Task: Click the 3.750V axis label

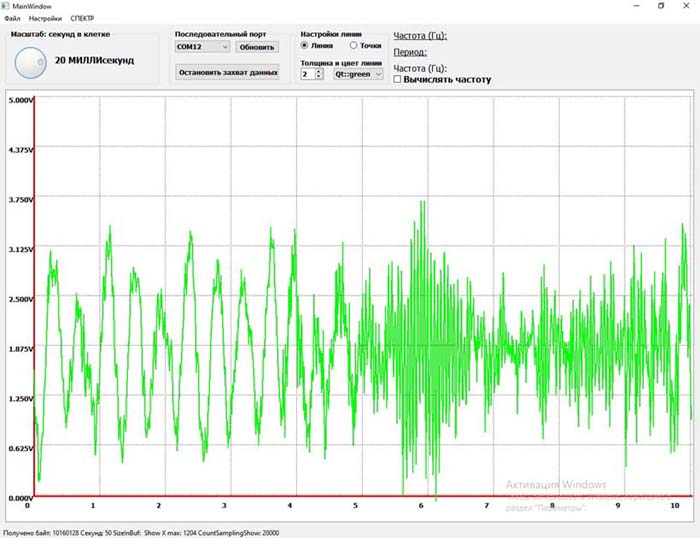Action: 21,200
